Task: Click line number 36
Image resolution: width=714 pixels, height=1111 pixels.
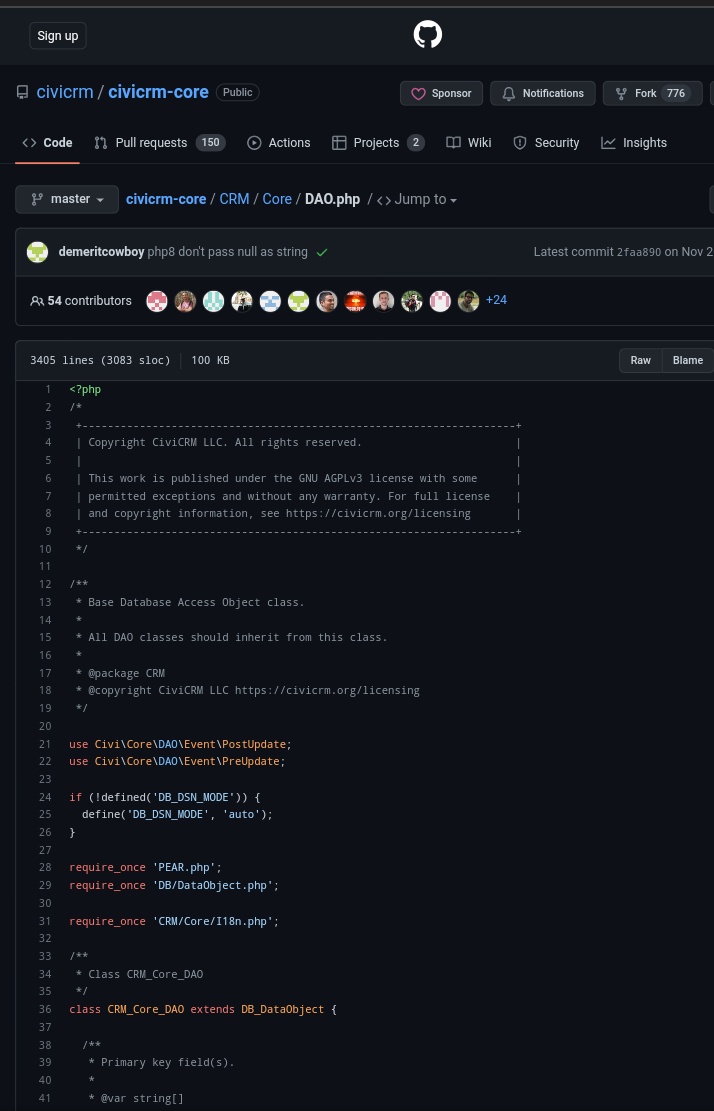Action: [x=45, y=1010]
